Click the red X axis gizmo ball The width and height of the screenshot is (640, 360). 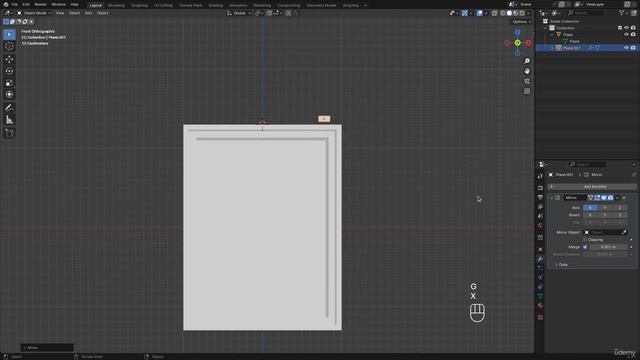(528, 43)
